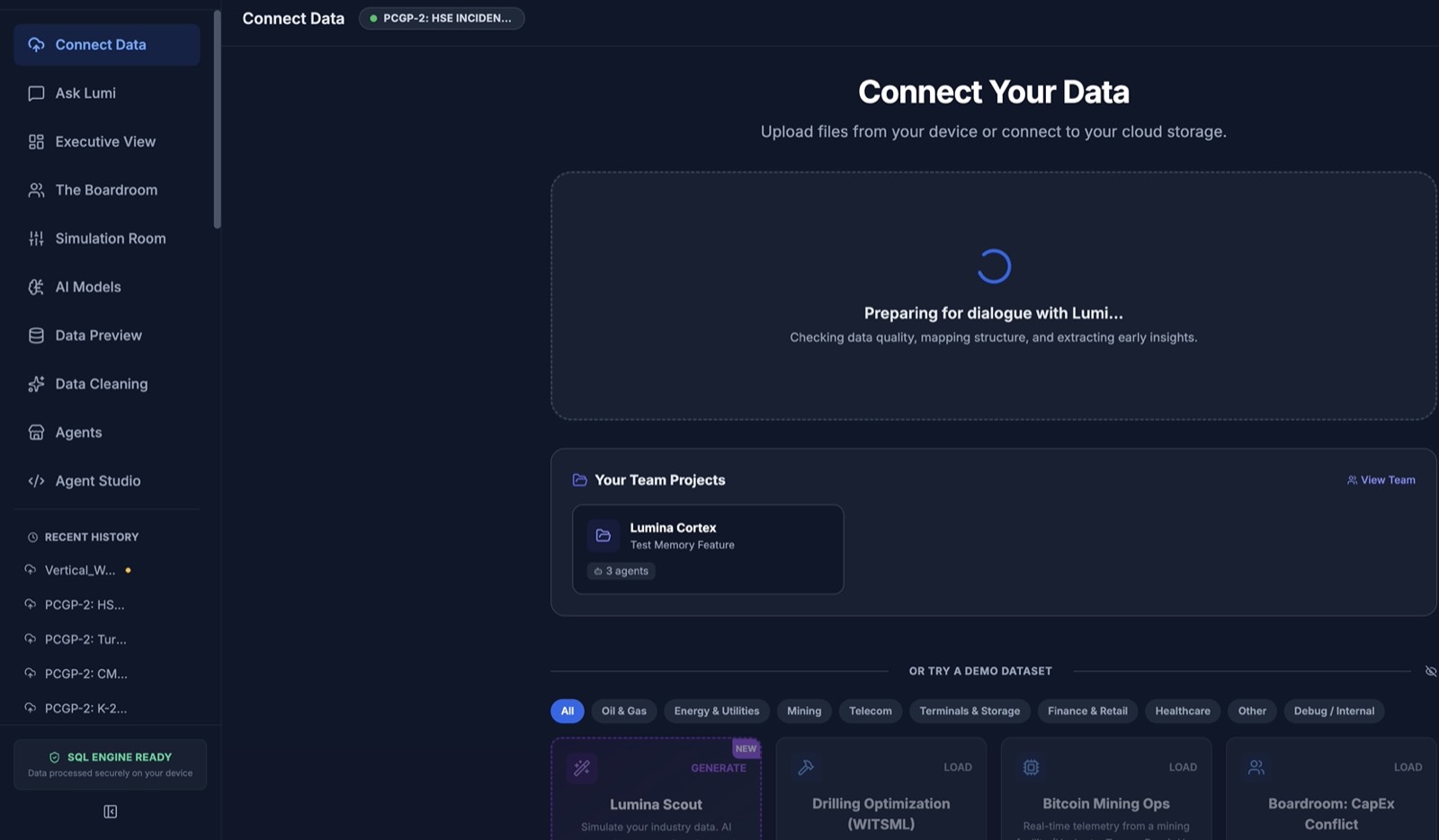Screen dimensions: 1439x840
Task: Click the Connect Data cloud icon in sidebar
Action: 36,45
